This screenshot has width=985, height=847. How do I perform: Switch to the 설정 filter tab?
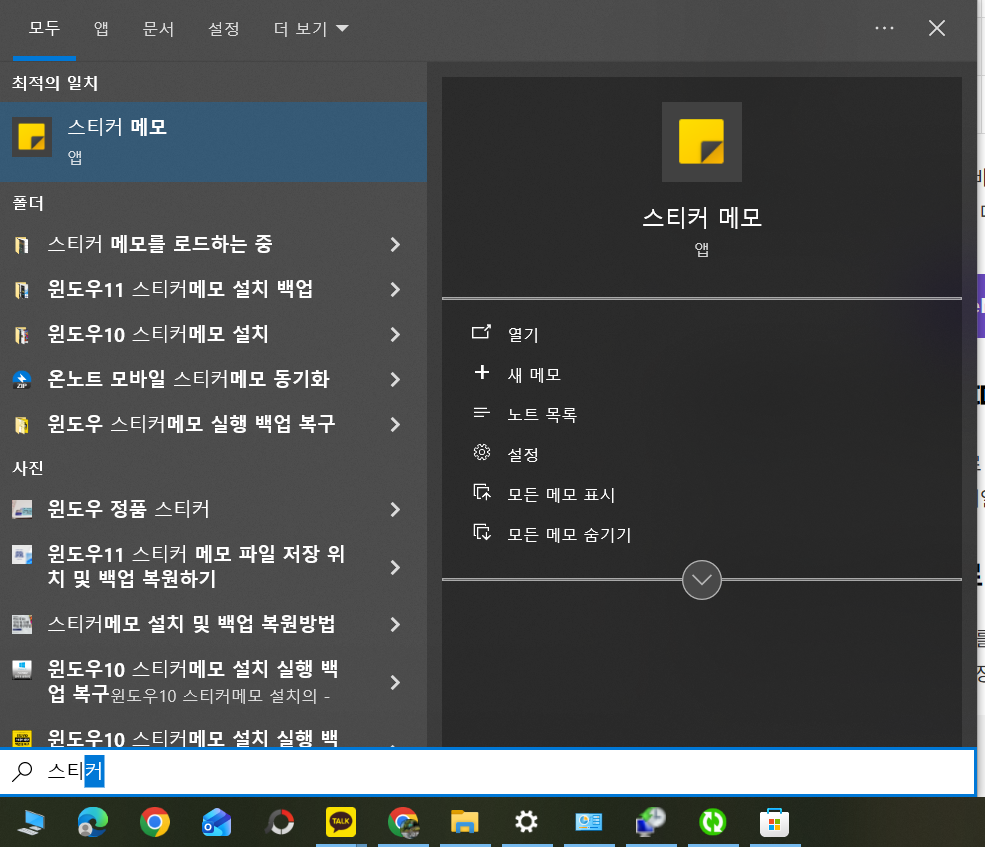pos(224,29)
